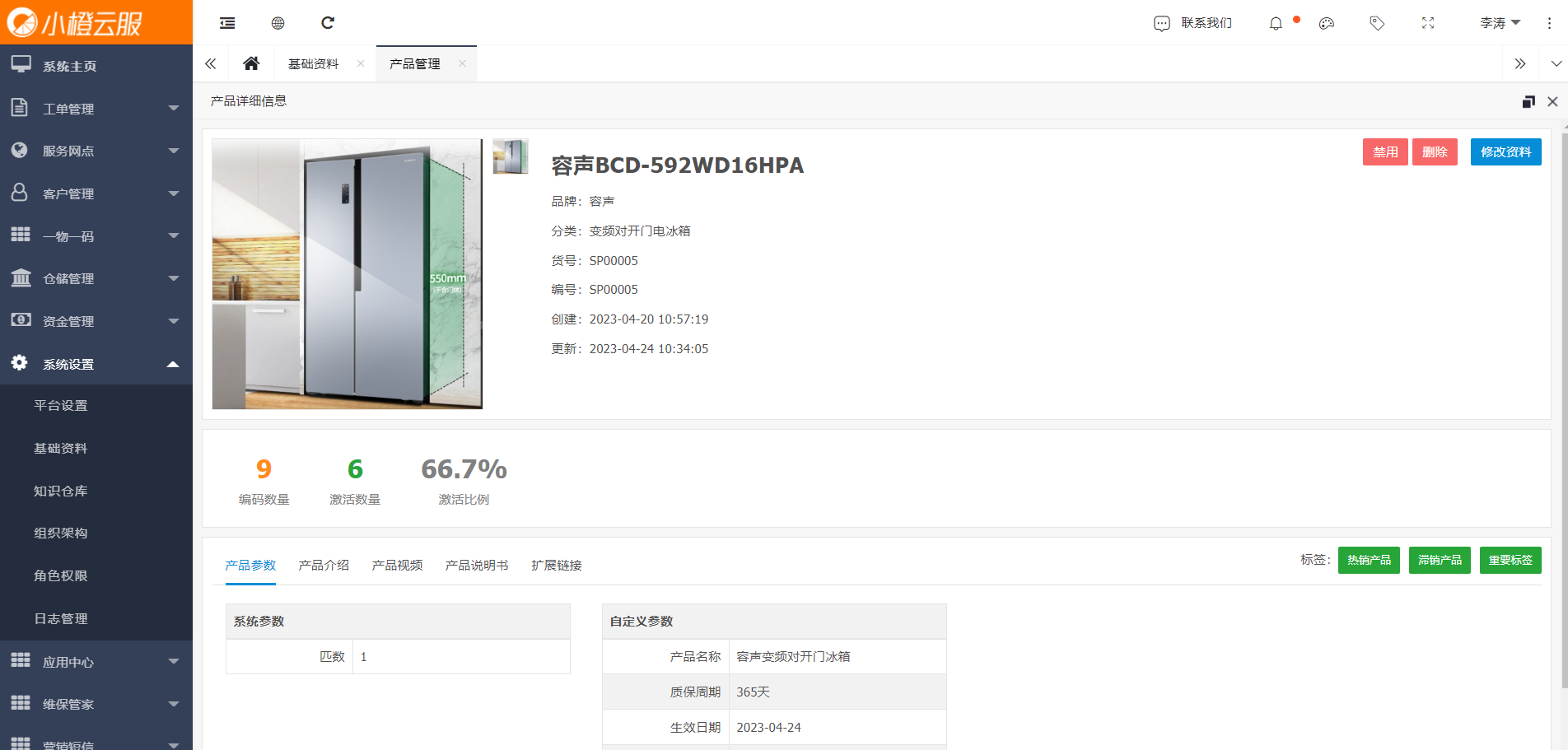Click the 联系我们 text link
Image resolution: width=1568 pixels, height=750 pixels.
point(1206,23)
